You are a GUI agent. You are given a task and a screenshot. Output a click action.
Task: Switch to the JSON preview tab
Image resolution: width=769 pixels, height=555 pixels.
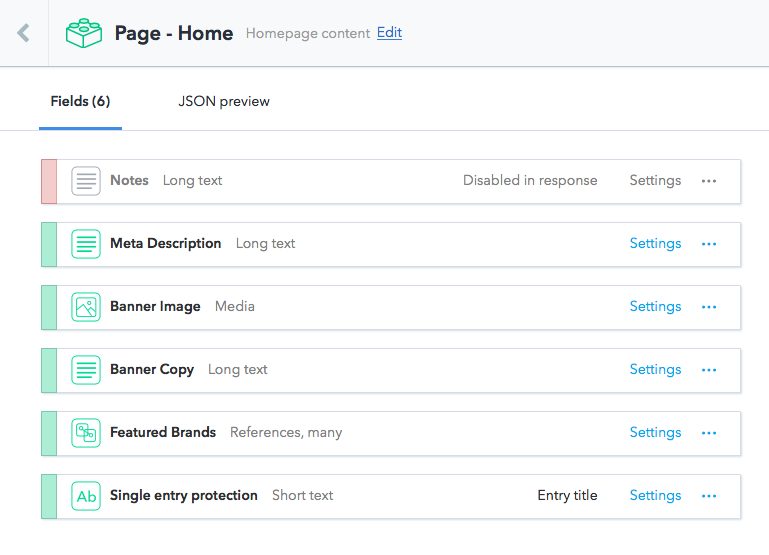pos(224,101)
